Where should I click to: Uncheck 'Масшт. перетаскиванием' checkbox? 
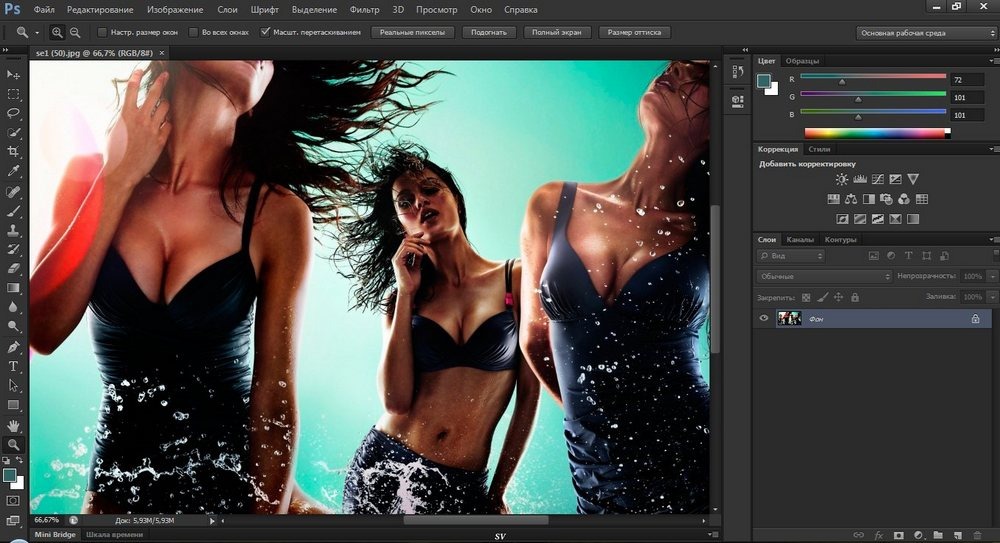click(265, 32)
